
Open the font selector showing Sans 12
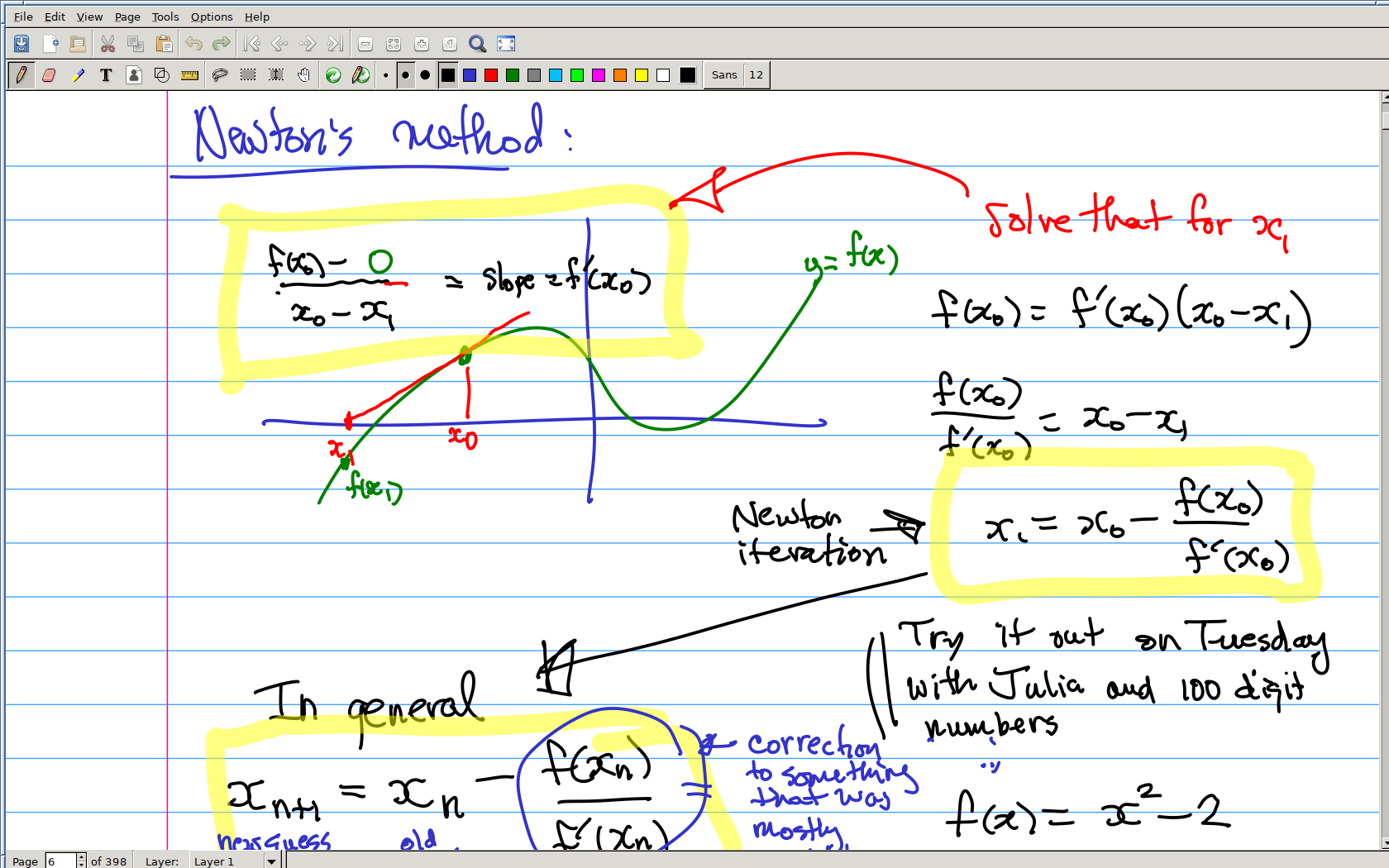[x=737, y=75]
